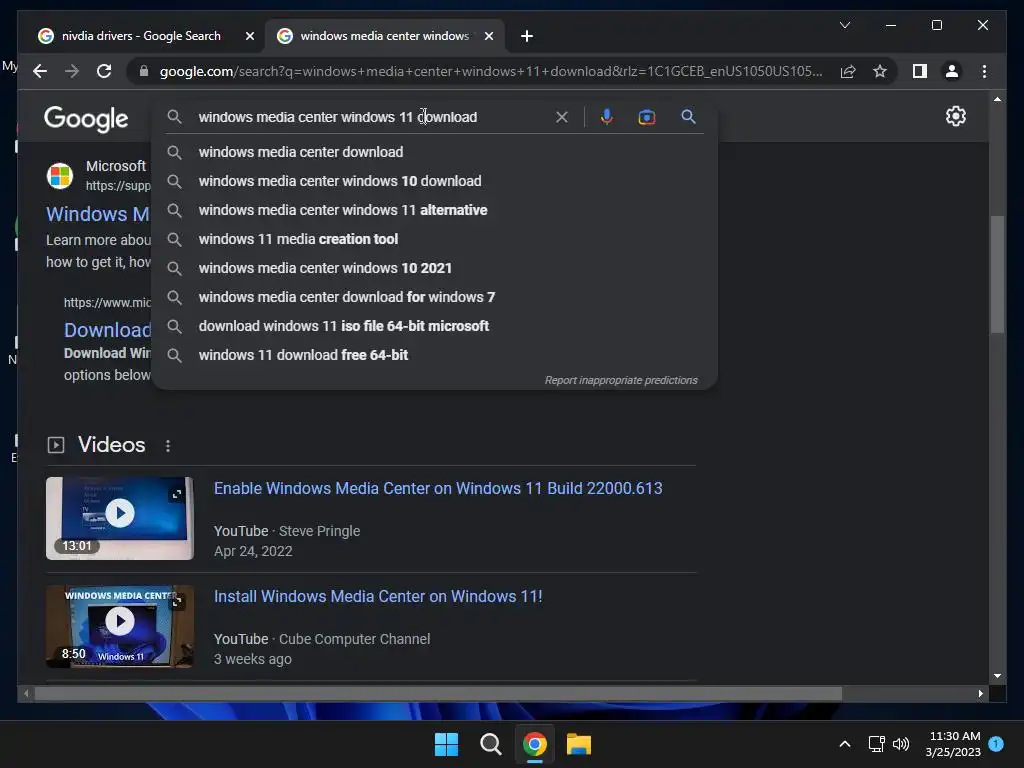Open File Explorer from taskbar
The width and height of the screenshot is (1024, 768).
coord(579,744)
